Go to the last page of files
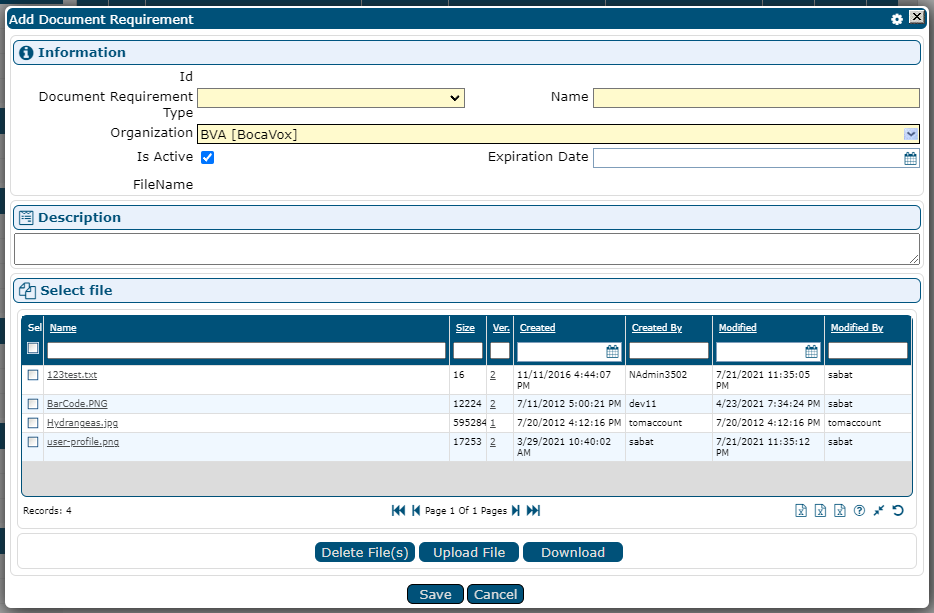This screenshot has width=934, height=613. click(x=533, y=511)
